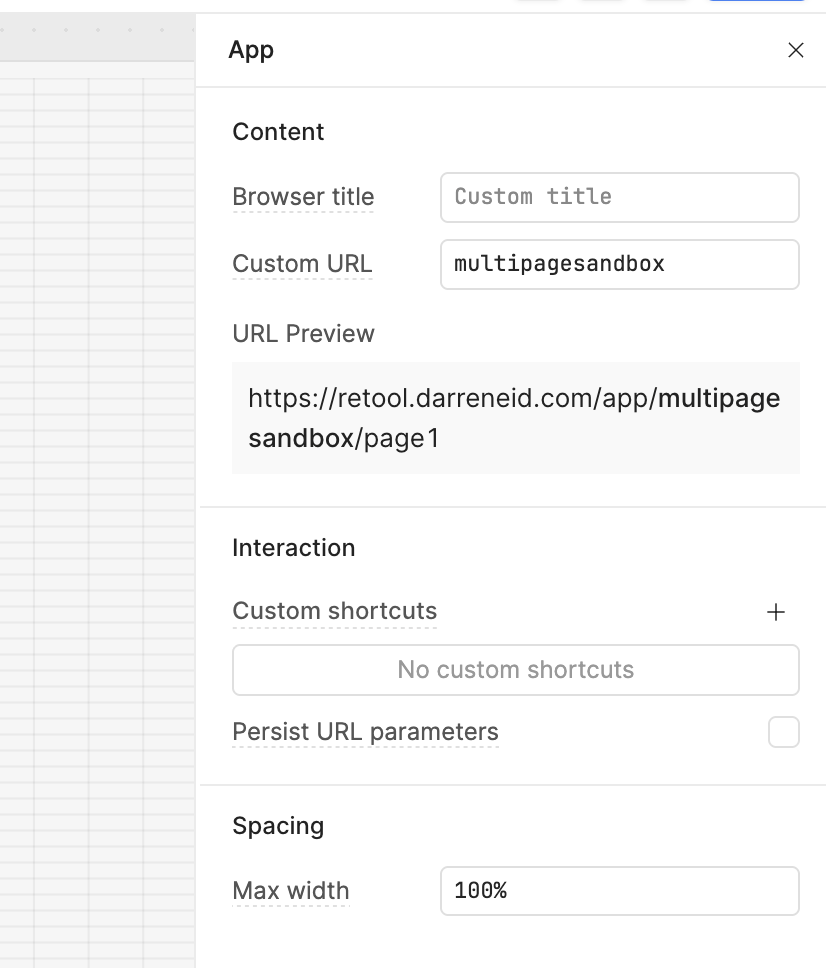Click the Custom shortcuts label
Image resolution: width=826 pixels, height=968 pixels.
coord(334,611)
